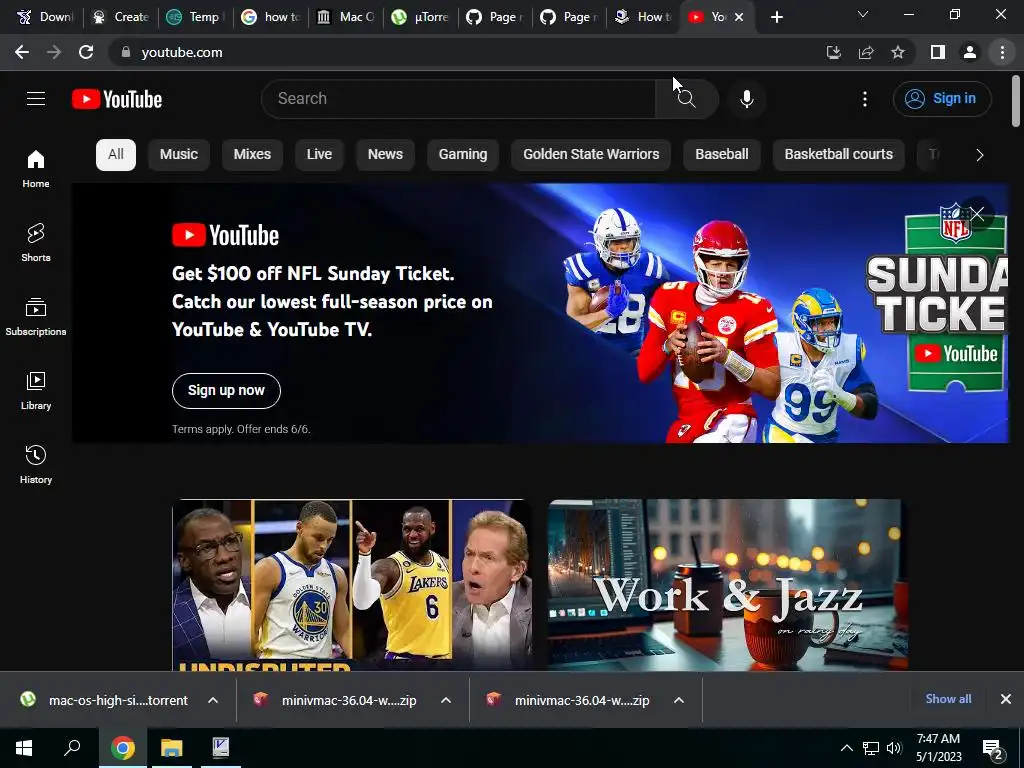Viewport: 1024px width, 768px height.
Task: Open YouTube settings three-dot menu
Action: 865,99
